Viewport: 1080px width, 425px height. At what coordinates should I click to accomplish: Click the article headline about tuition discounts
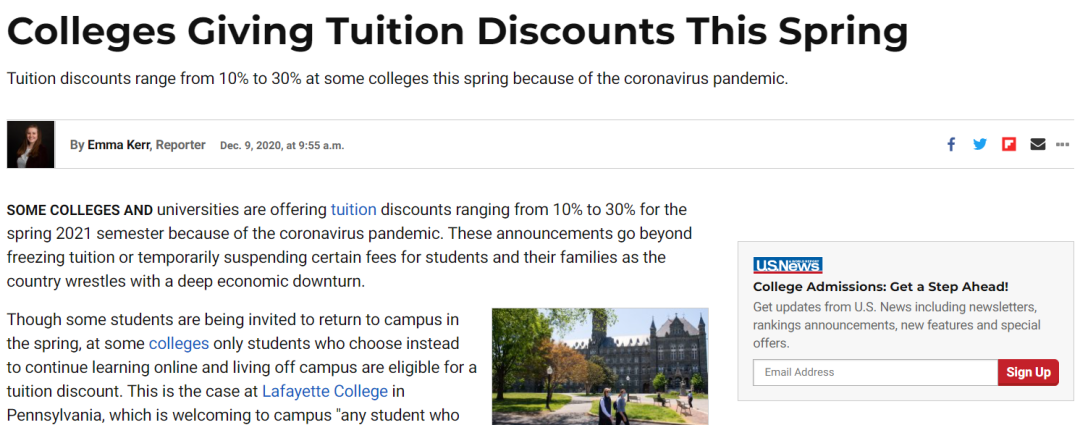click(x=457, y=33)
